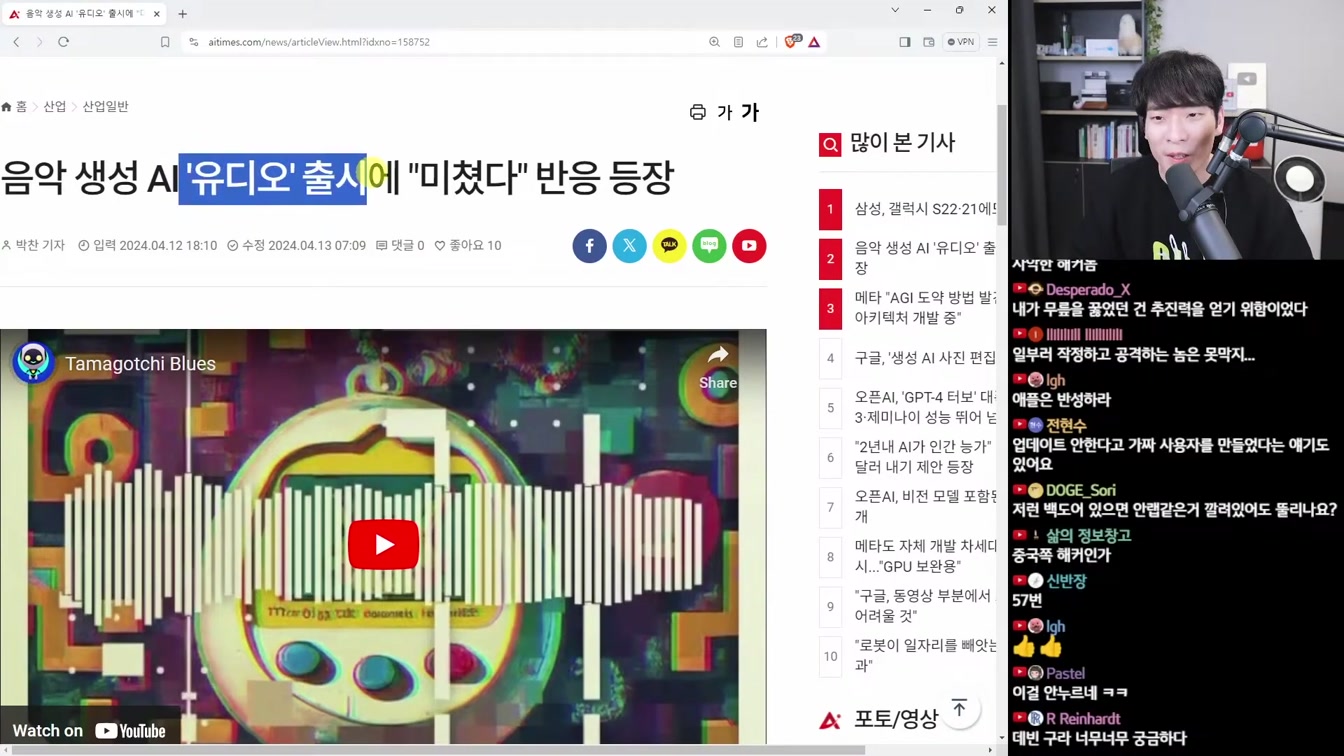Select the 음악 생성 AI '유디오' tab

tap(84, 14)
